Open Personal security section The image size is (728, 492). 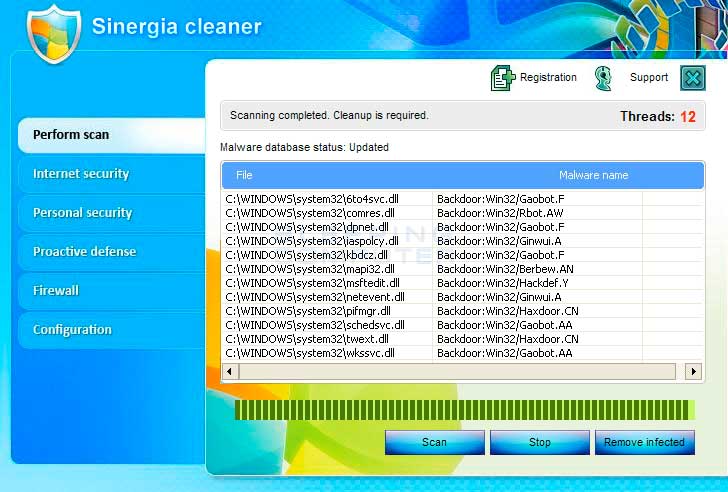point(110,213)
